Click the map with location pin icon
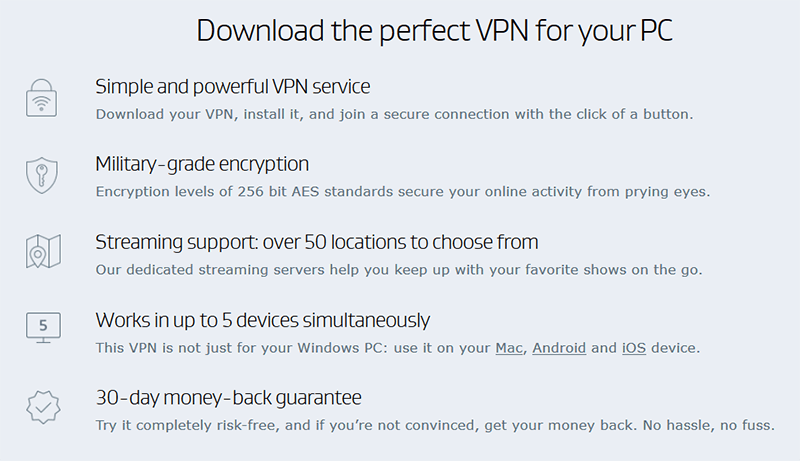Viewport: 800px width, 461px height. click(x=43, y=251)
